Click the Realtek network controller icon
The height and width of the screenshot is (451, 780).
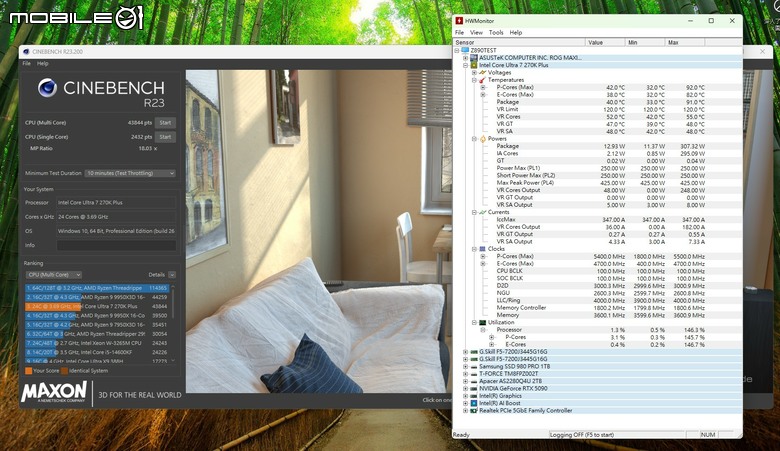474,411
